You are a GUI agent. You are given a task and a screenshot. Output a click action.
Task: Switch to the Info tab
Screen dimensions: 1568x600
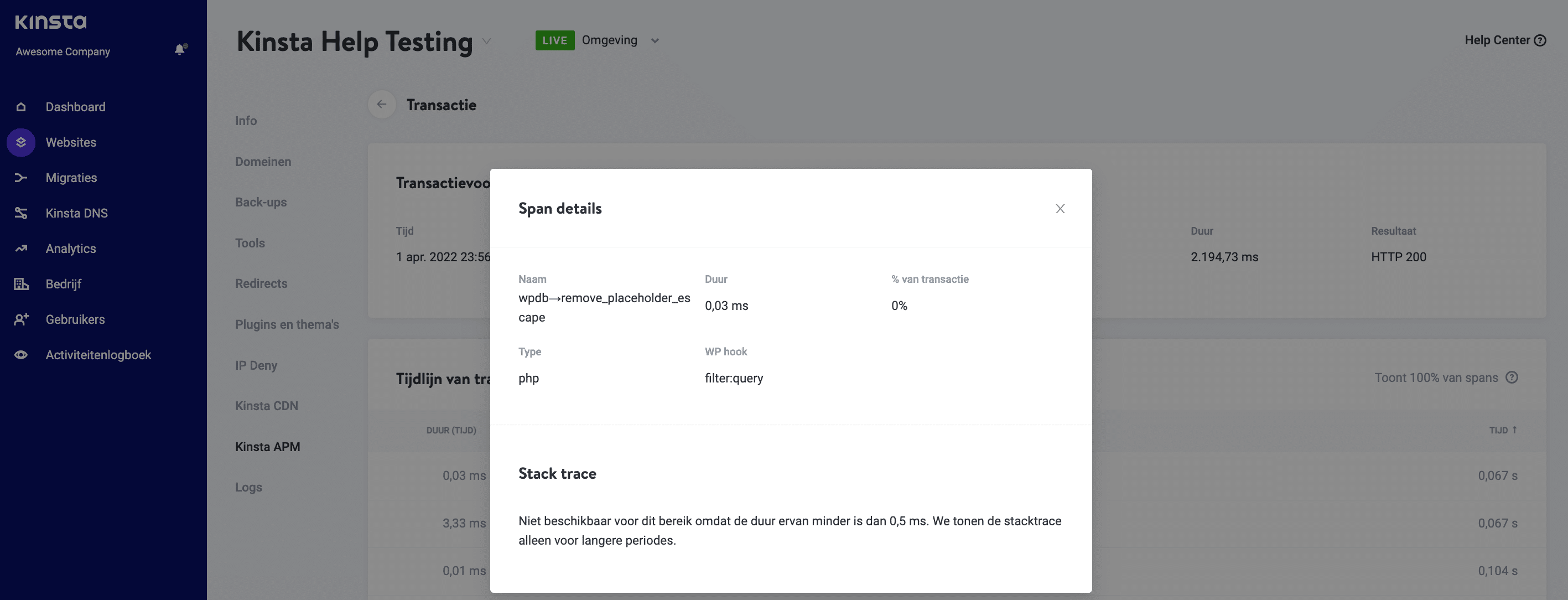coord(246,121)
